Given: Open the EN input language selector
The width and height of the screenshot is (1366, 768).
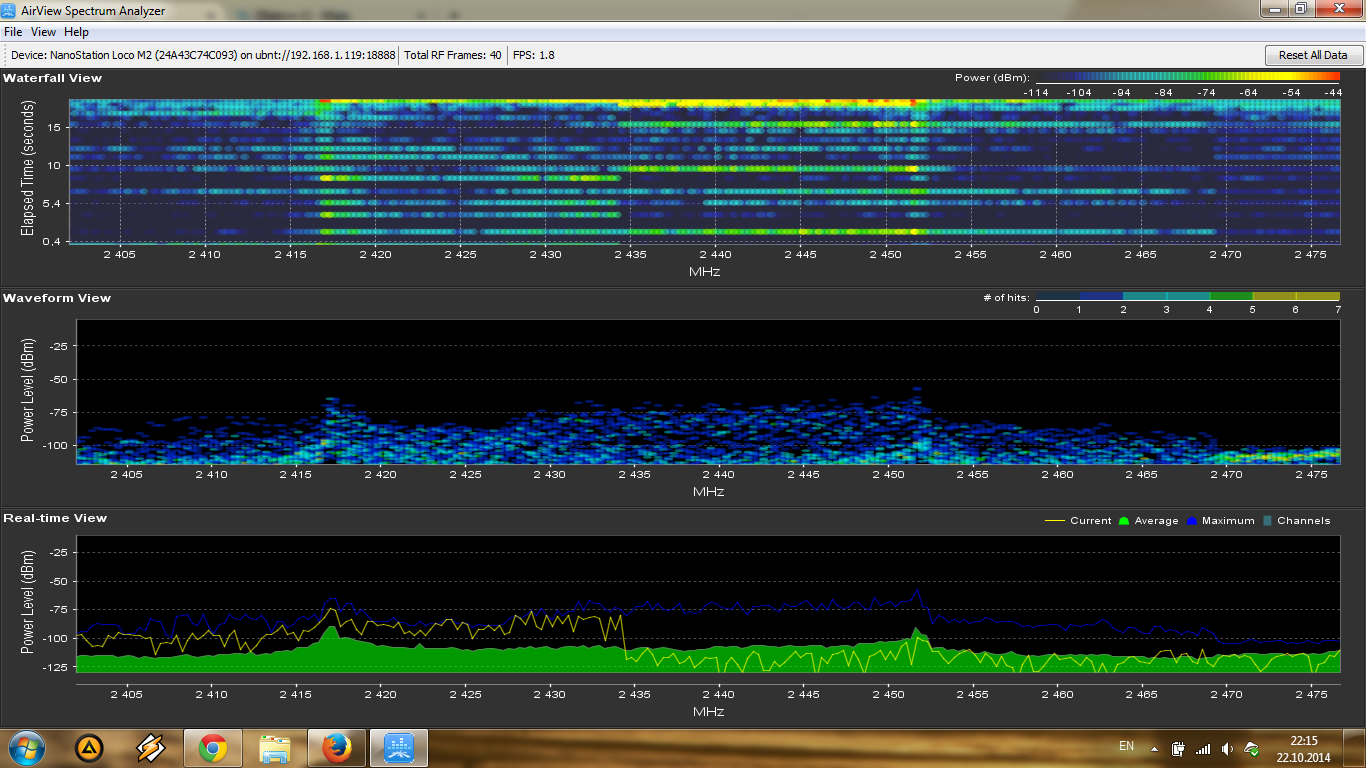Looking at the screenshot, I should point(1126,746).
